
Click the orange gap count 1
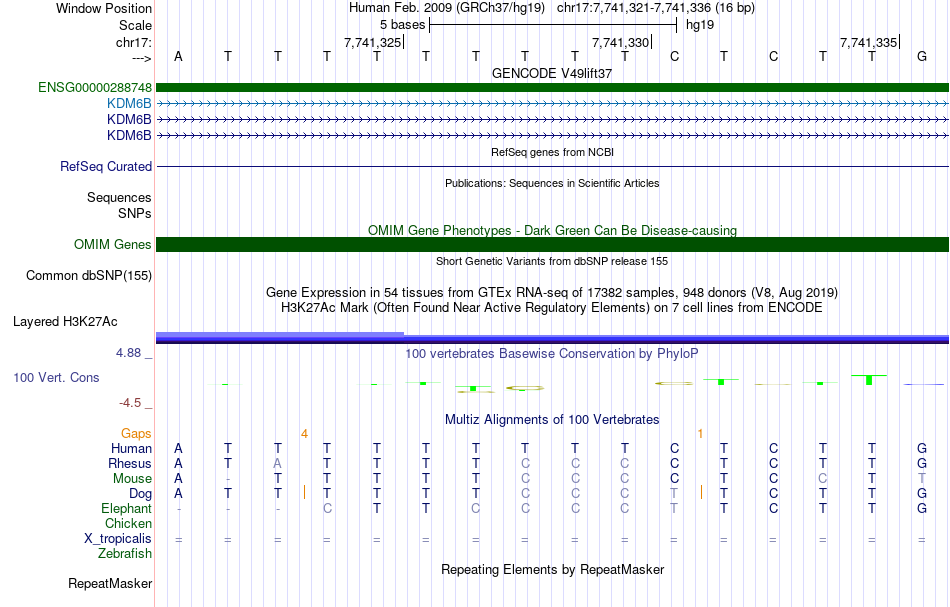coord(700,433)
